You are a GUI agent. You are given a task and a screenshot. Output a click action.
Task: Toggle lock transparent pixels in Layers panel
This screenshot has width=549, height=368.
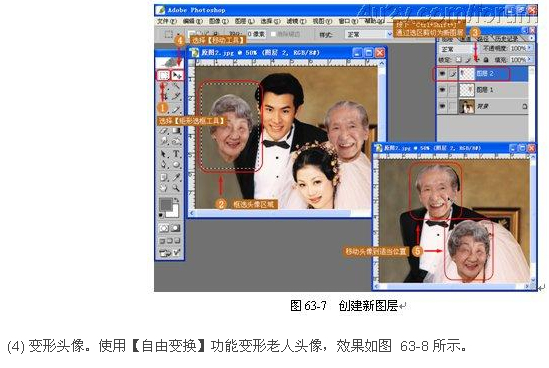pyautogui.click(x=459, y=60)
